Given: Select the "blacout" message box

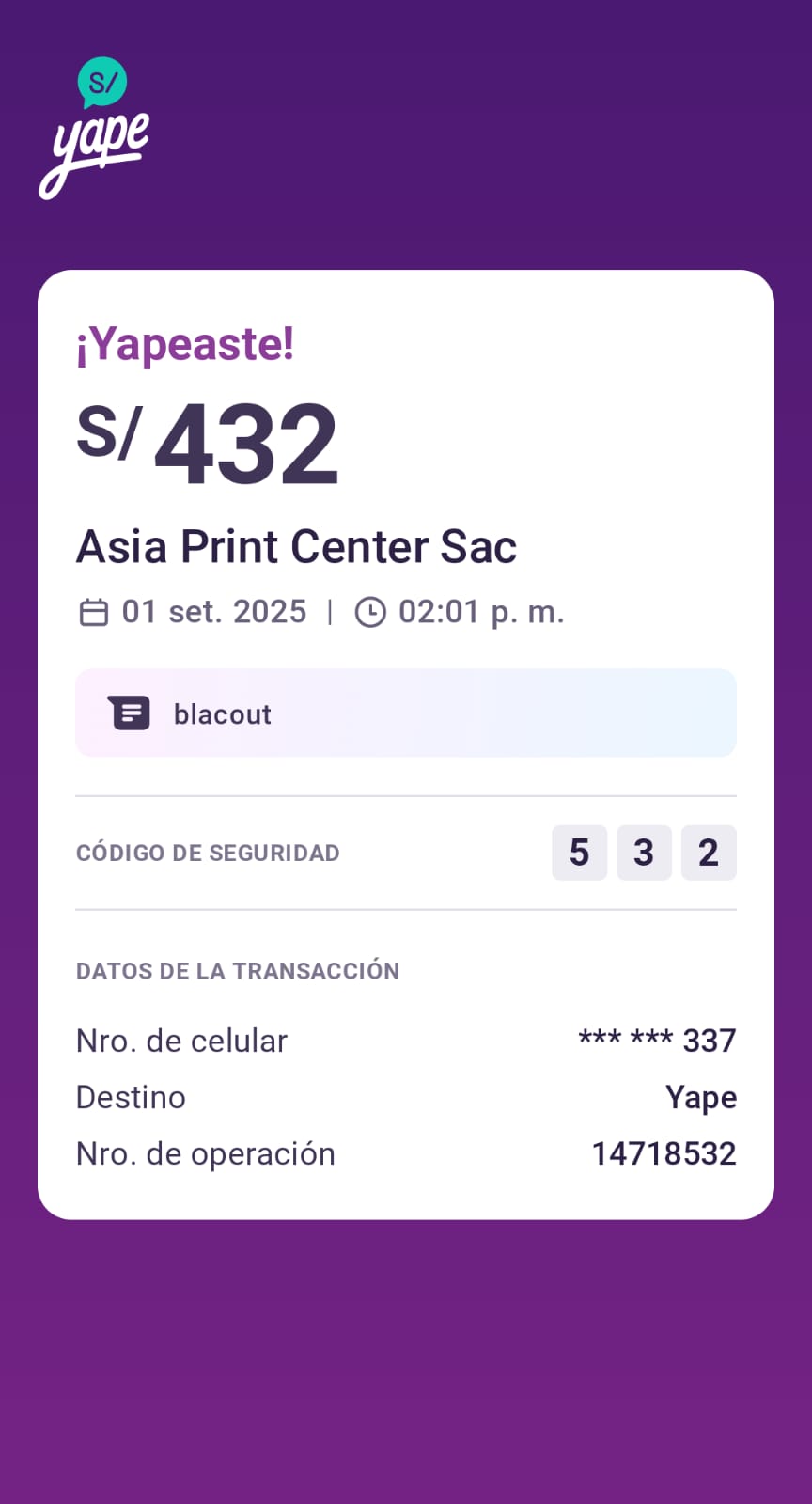Looking at the screenshot, I should pyautogui.click(x=406, y=713).
